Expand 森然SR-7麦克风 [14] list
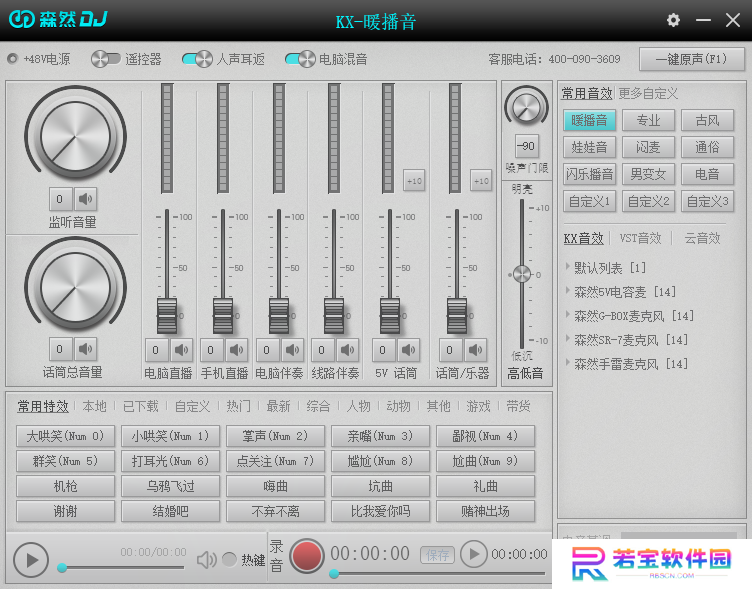 (x=568, y=339)
